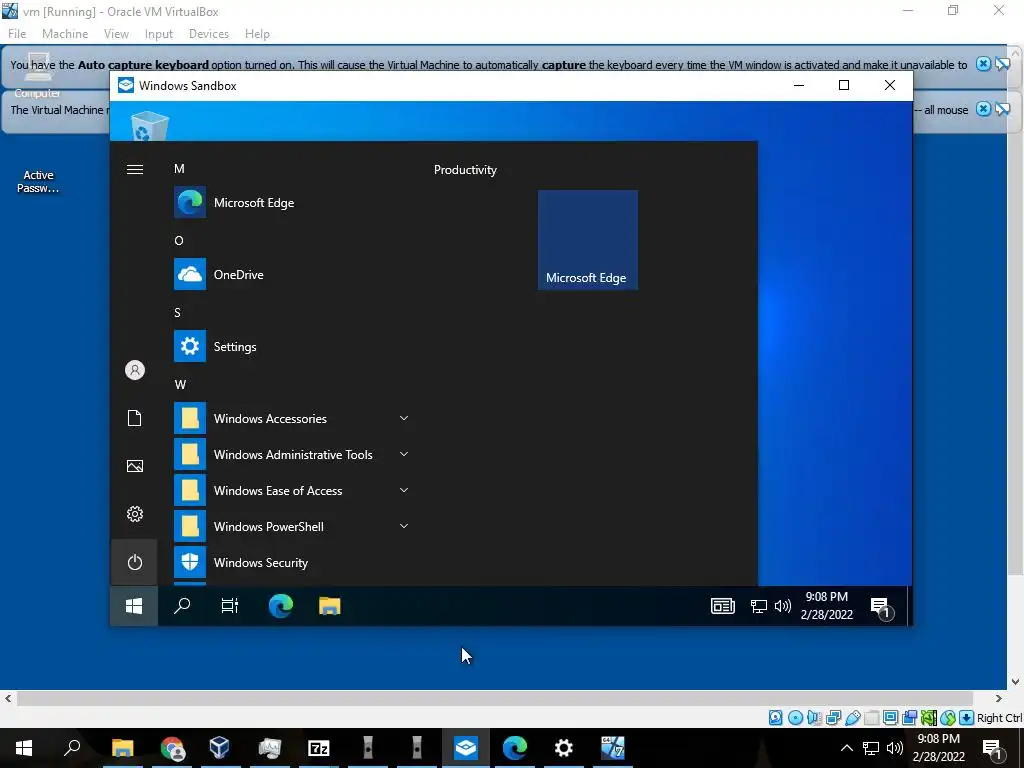Open Settings gear in Start sidebar
1024x768 pixels.
135,514
